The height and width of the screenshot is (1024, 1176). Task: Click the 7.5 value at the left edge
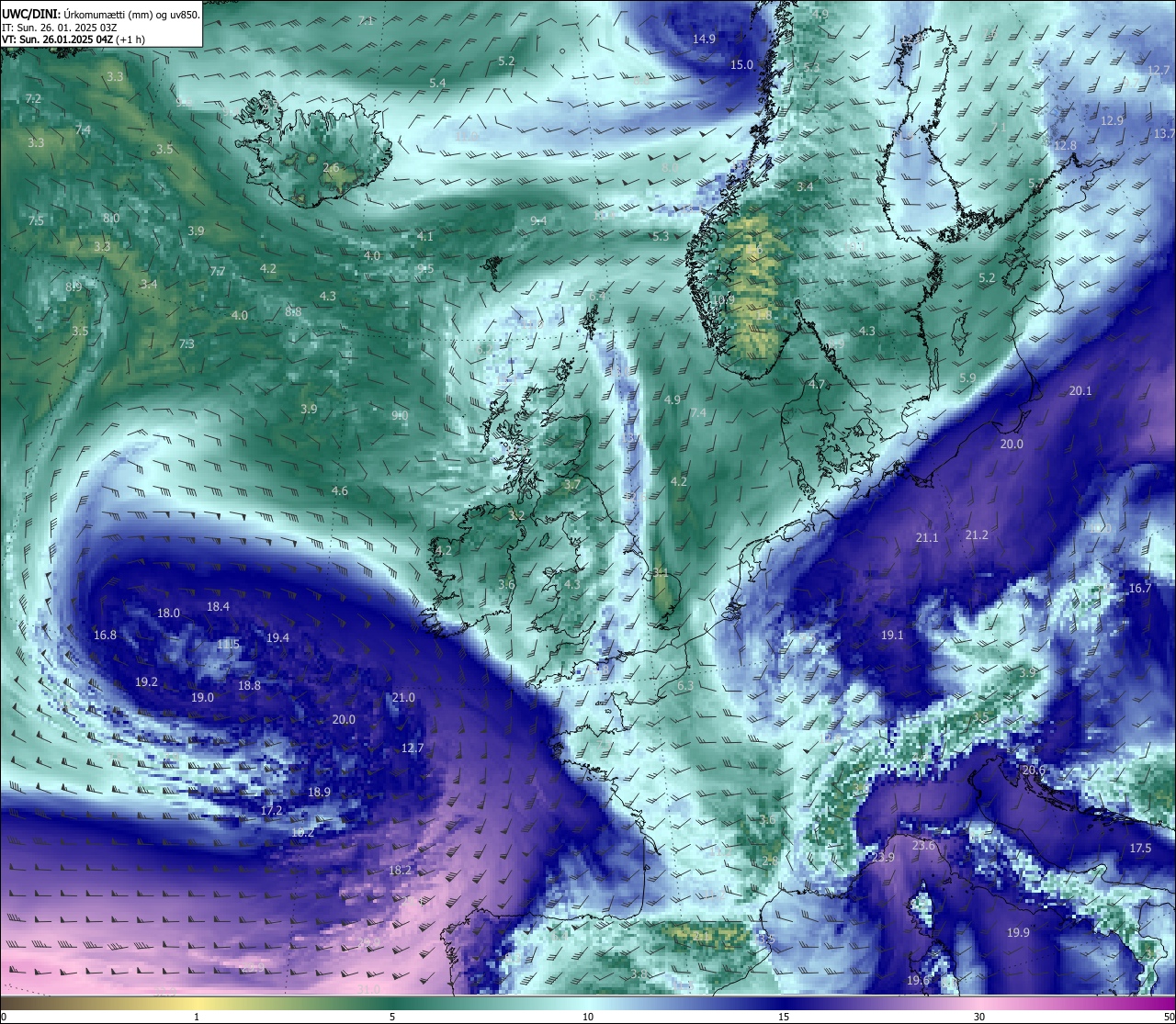coord(36,221)
